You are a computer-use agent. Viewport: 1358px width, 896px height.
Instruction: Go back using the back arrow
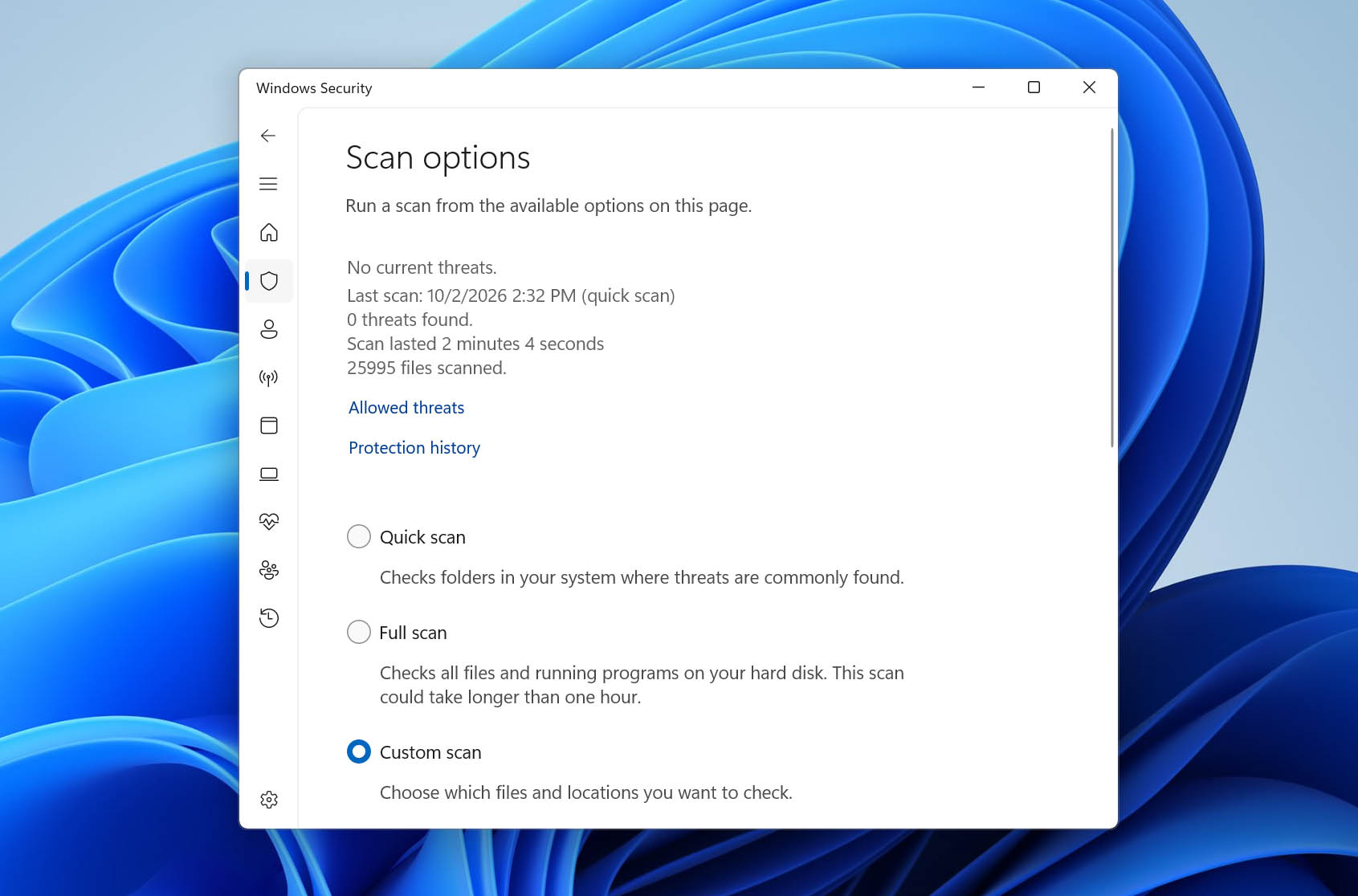click(268, 136)
